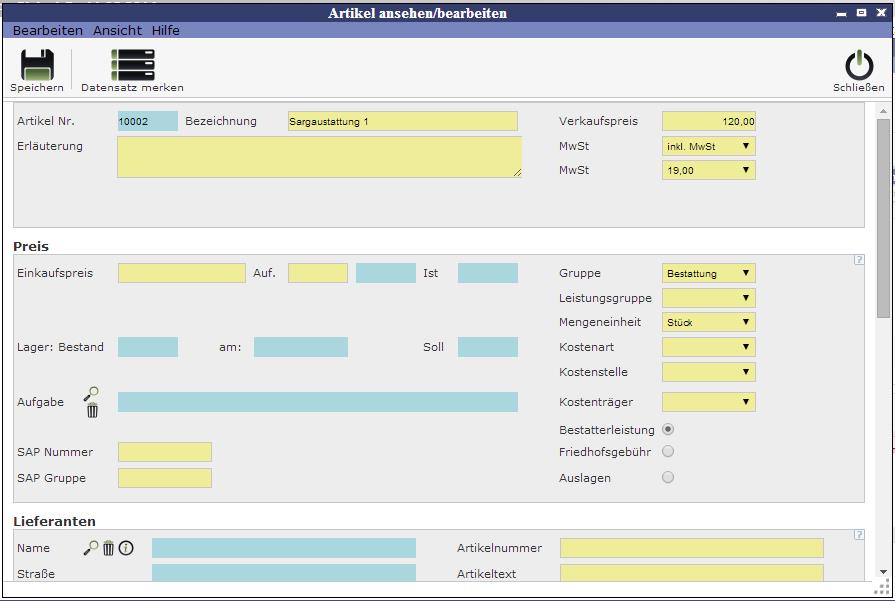Viewport: 895px width, 601px height.
Task: Open the MwSt rate dropdown showing 19,00
Action: click(x=708, y=170)
